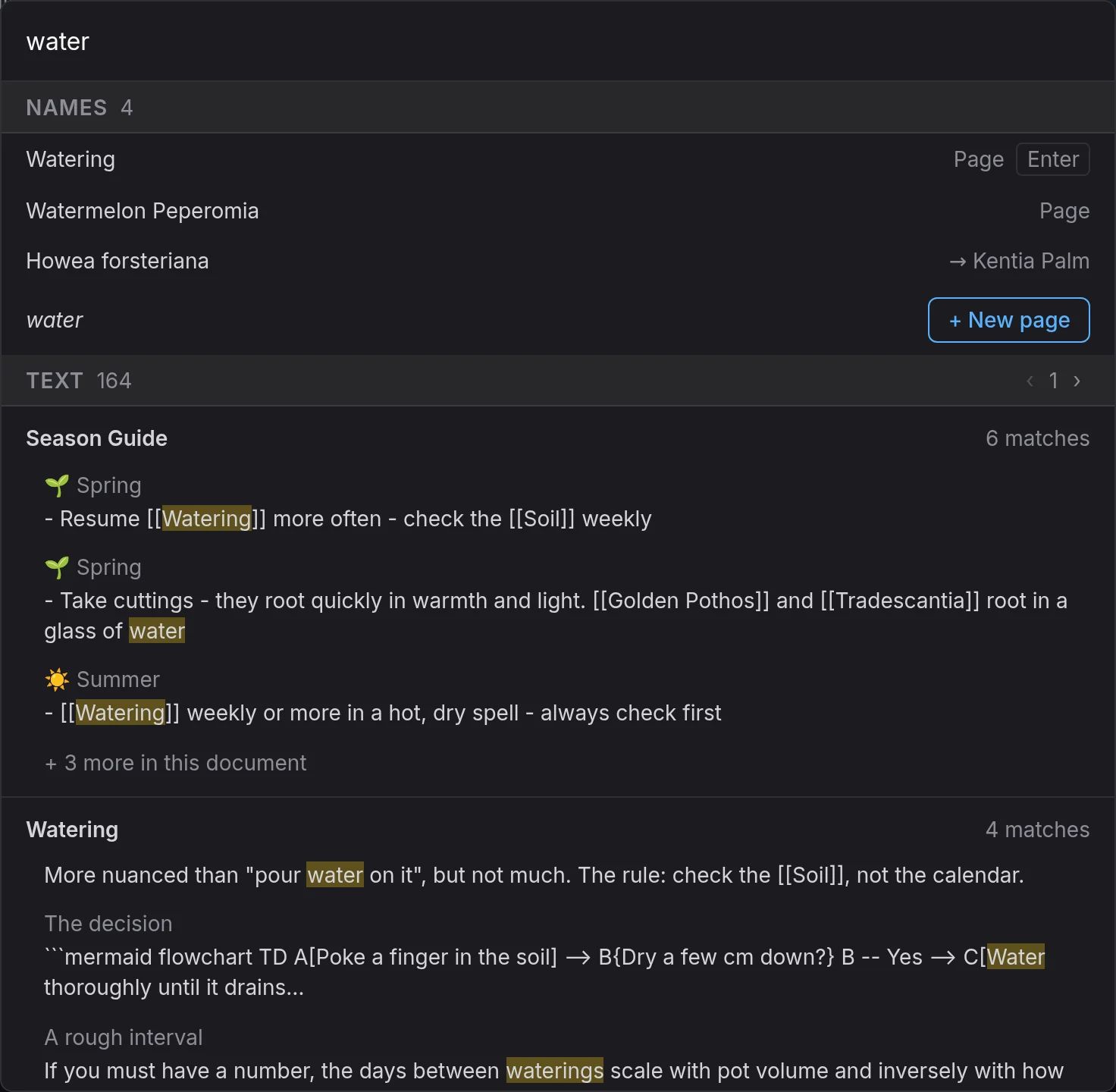The image size is (1116, 1092).
Task: Show 3 more matches in Season Guide
Action: click(x=176, y=763)
